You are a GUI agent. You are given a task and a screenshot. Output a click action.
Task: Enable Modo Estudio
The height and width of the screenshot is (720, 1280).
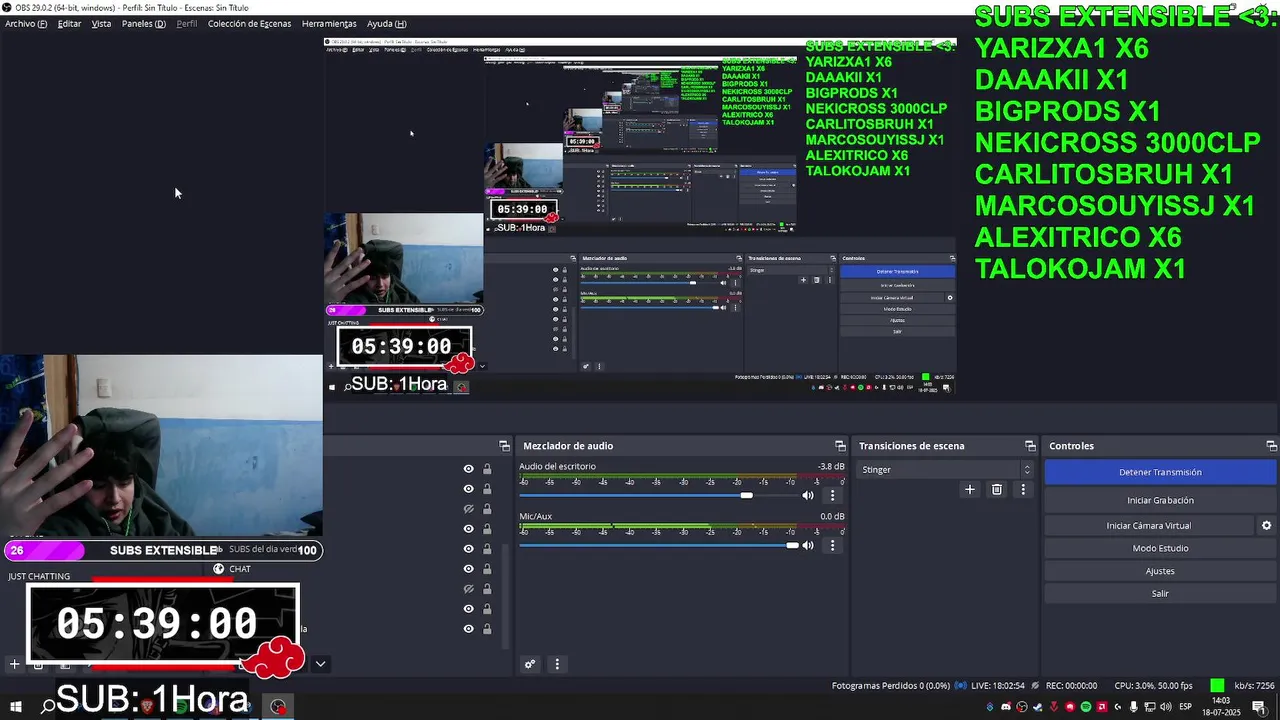click(1160, 548)
